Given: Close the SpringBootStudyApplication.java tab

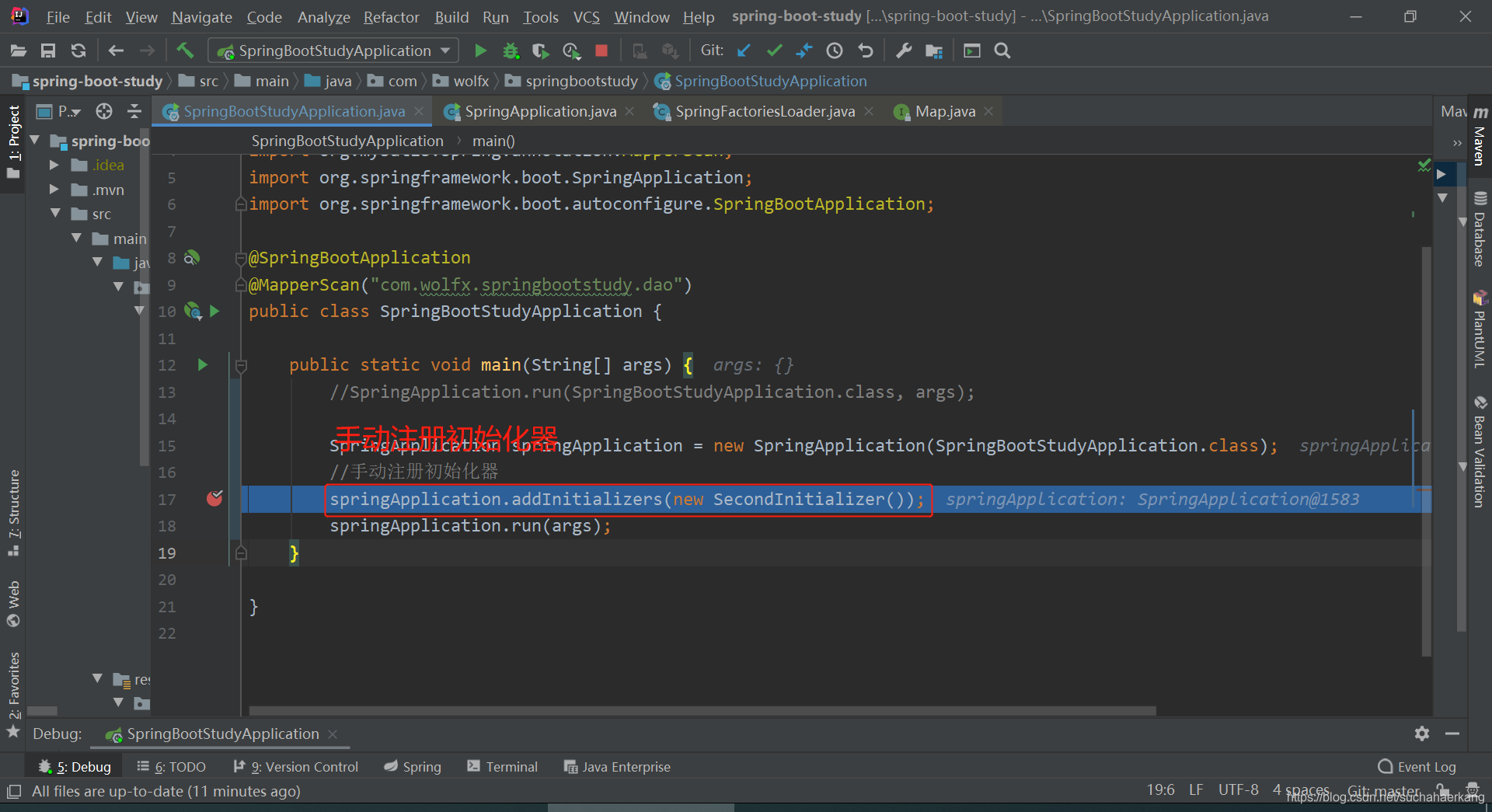Looking at the screenshot, I should [419, 111].
